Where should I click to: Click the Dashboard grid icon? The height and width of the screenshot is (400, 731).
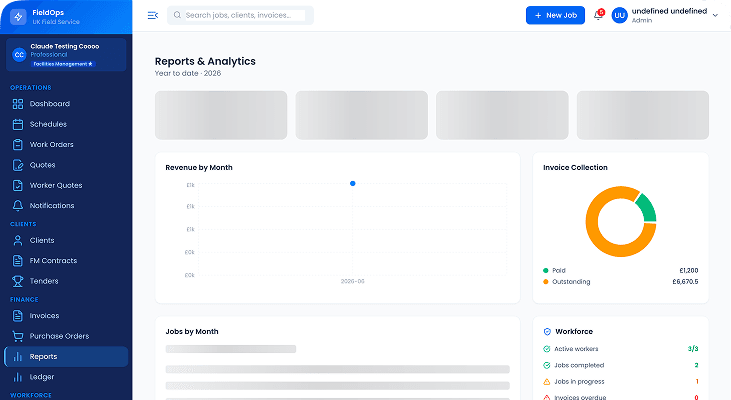pyautogui.click(x=18, y=104)
